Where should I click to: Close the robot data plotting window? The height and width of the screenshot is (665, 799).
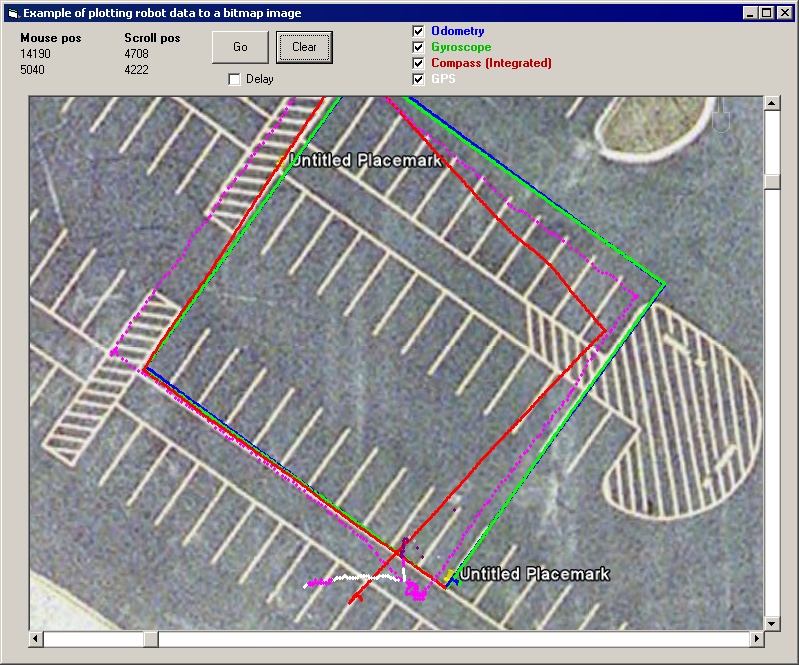[783, 13]
